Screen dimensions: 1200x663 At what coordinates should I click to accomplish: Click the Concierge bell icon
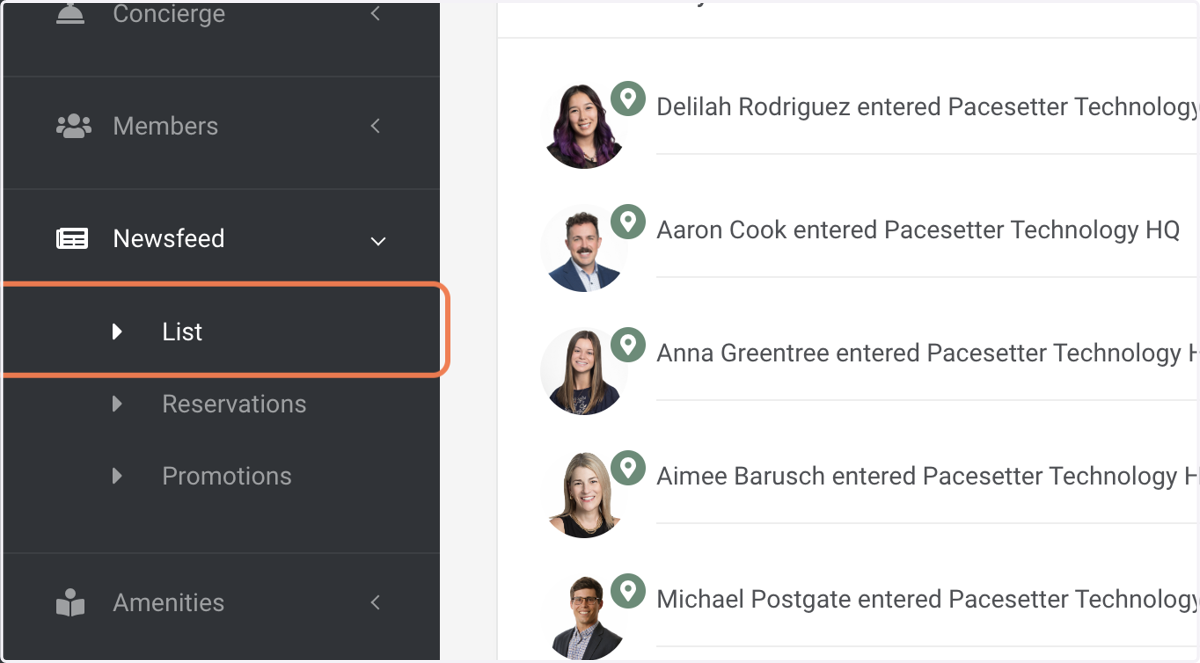70,12
